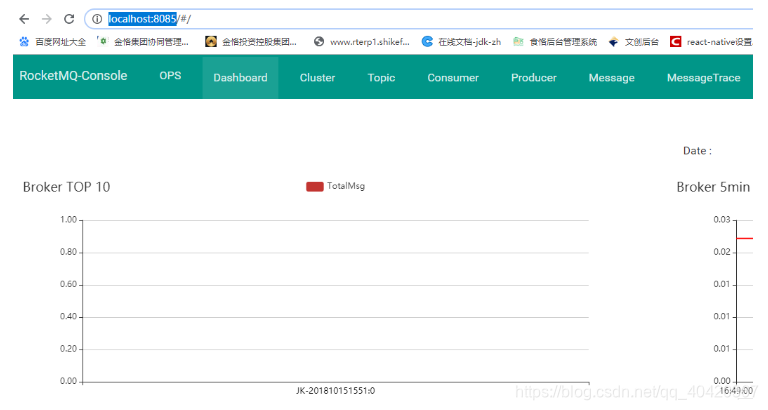Click the globe icon of www.rterp1 bookmark

[x=319, y=42]
